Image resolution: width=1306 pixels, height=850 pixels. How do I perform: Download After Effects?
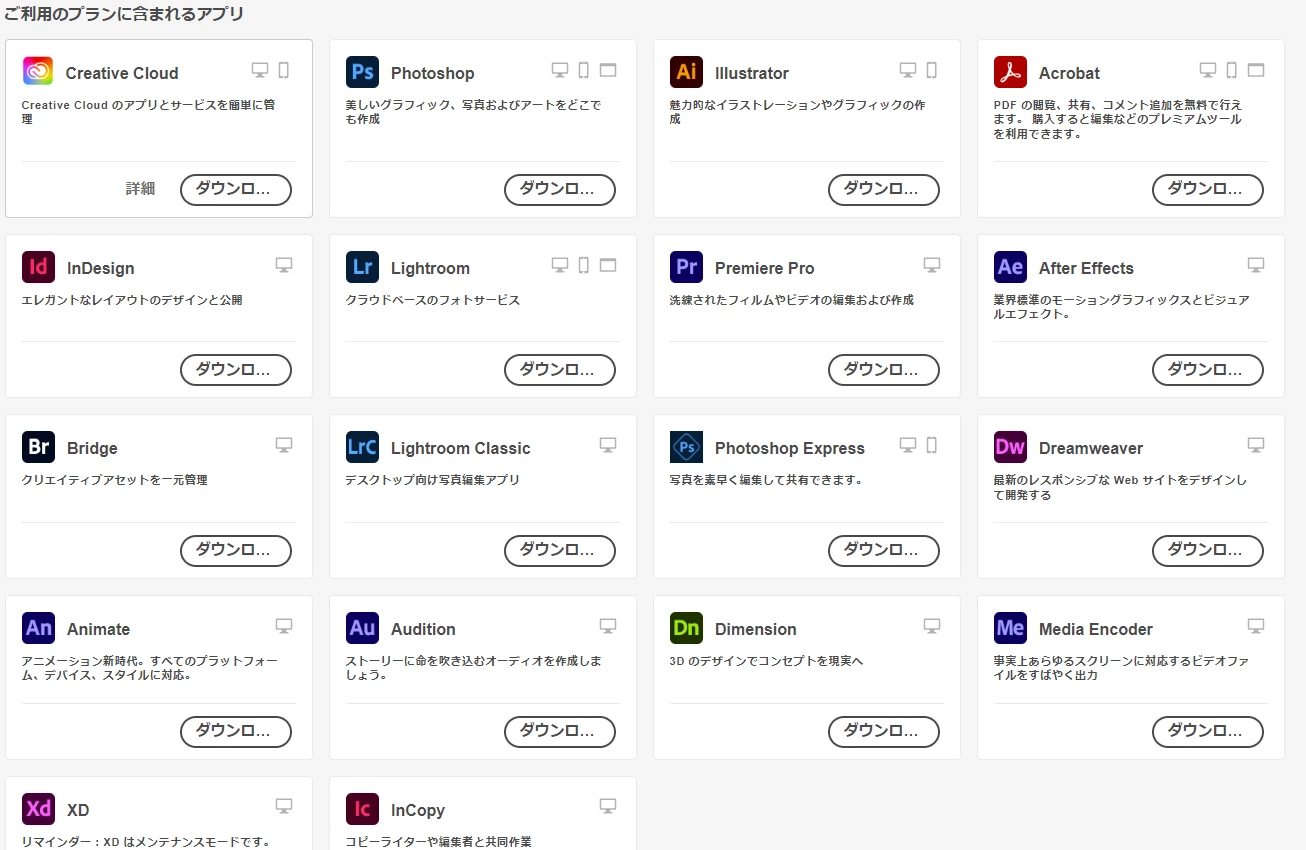click(1208, 370)
